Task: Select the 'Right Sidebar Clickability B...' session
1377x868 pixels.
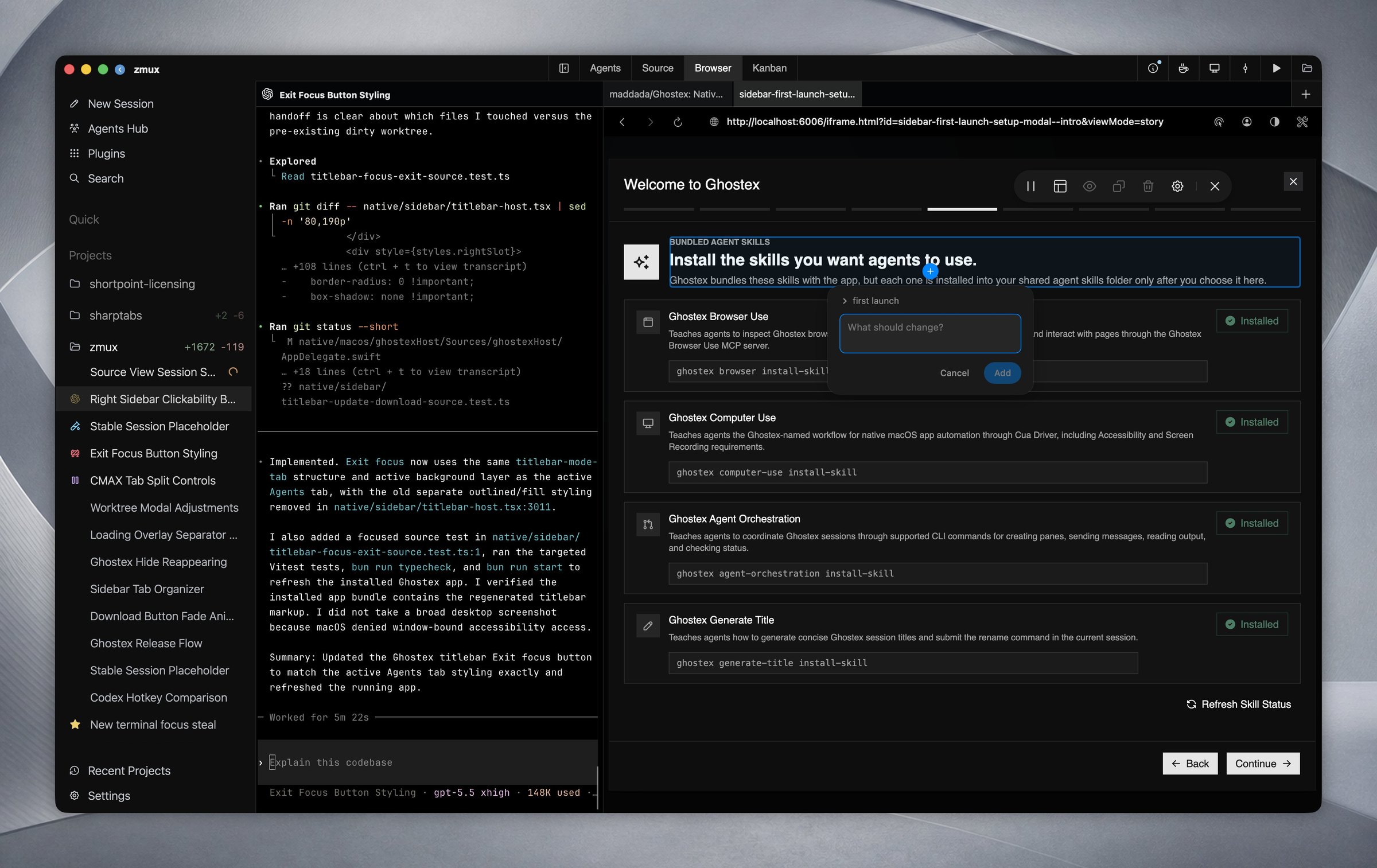Action: click(154, 399)
